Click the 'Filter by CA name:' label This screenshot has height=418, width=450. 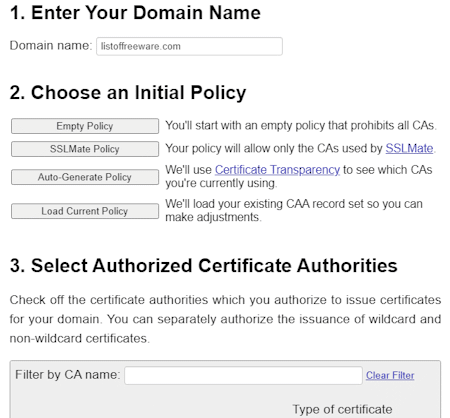[68, 375]
